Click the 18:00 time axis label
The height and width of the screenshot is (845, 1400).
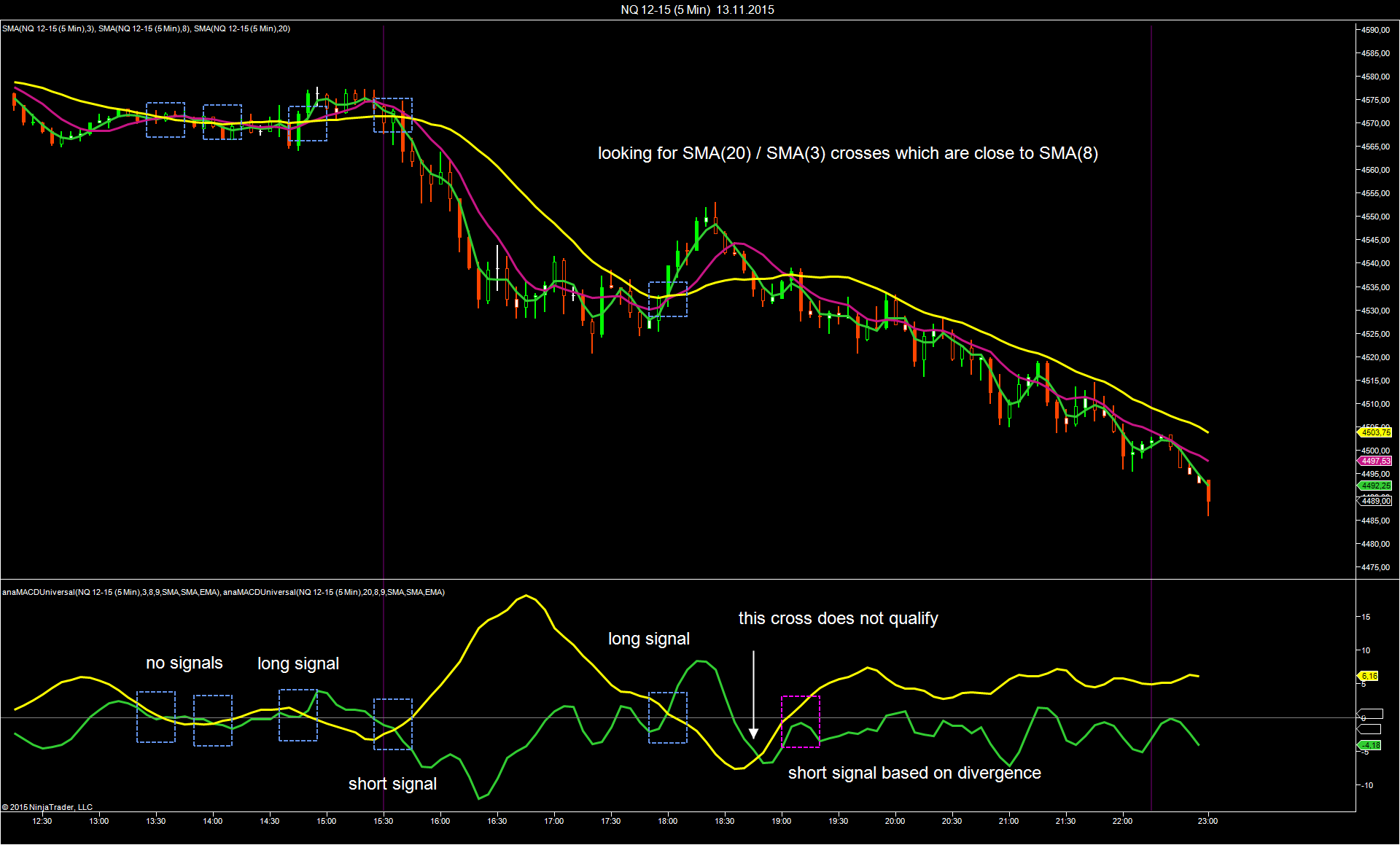click(667, 821)
